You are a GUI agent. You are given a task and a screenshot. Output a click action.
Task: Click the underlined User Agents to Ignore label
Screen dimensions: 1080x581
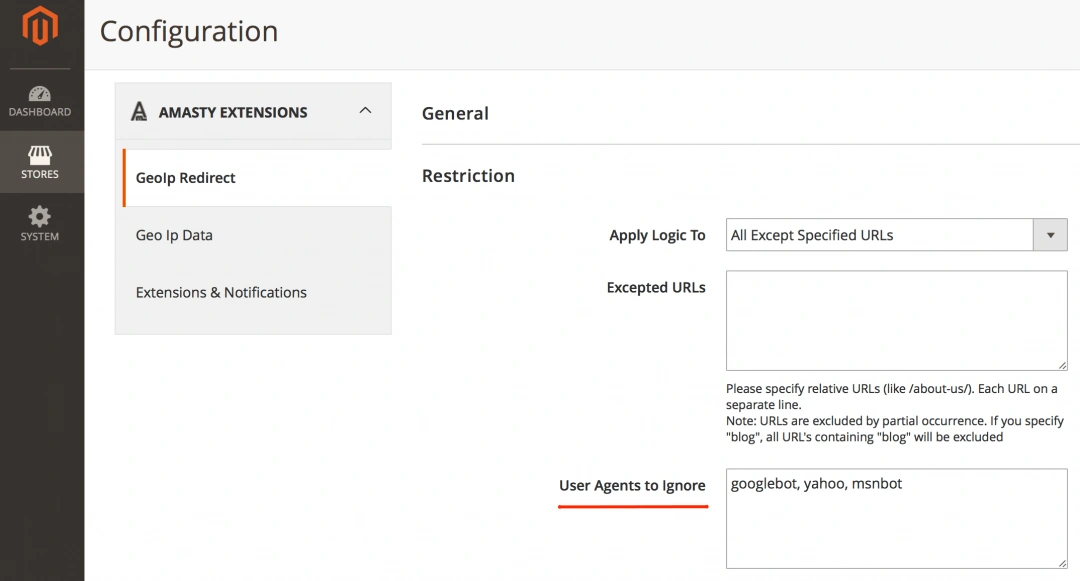(632, 485)
